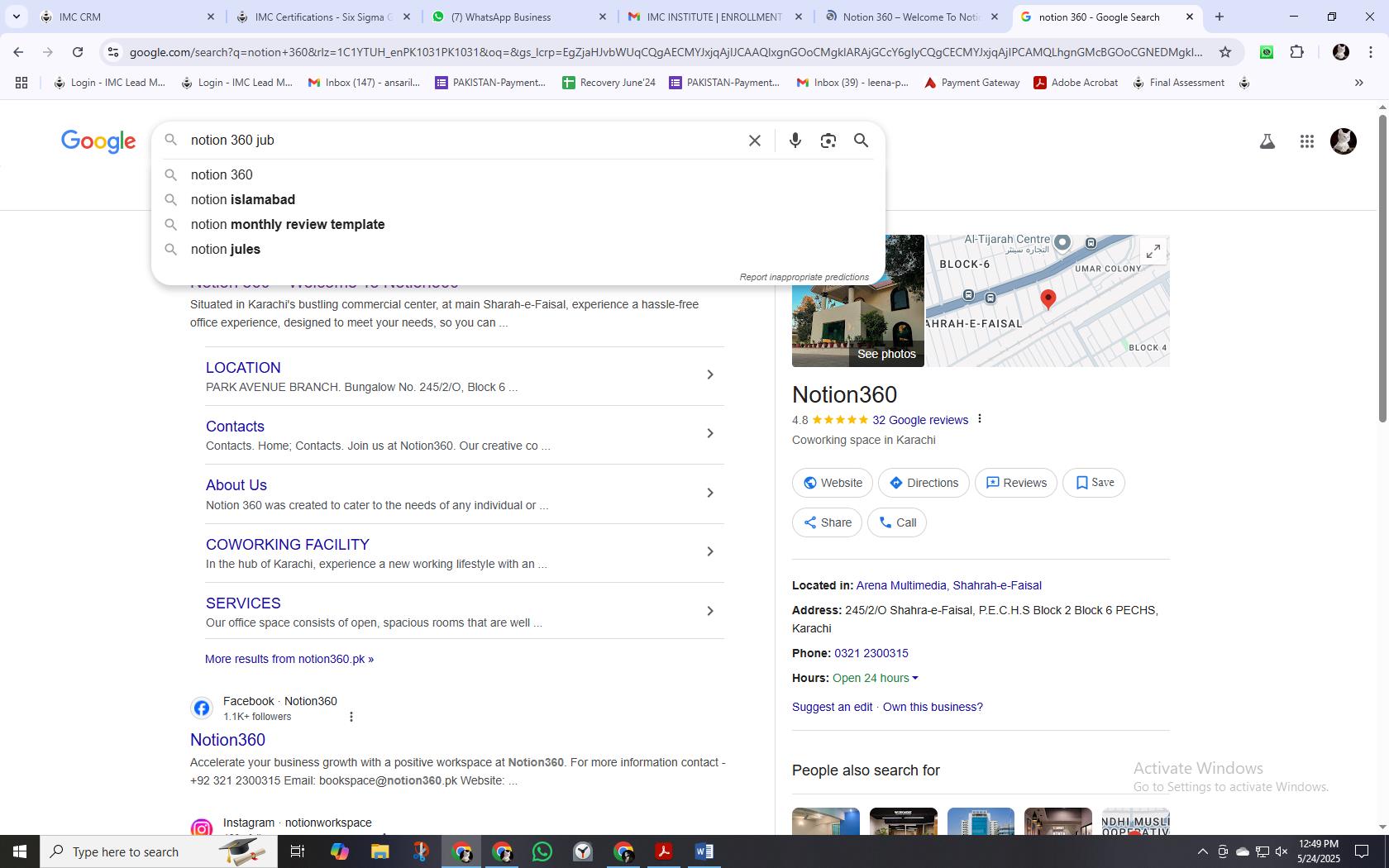
Task: Expand Contacts sitelink chevron
Action: 709,433
